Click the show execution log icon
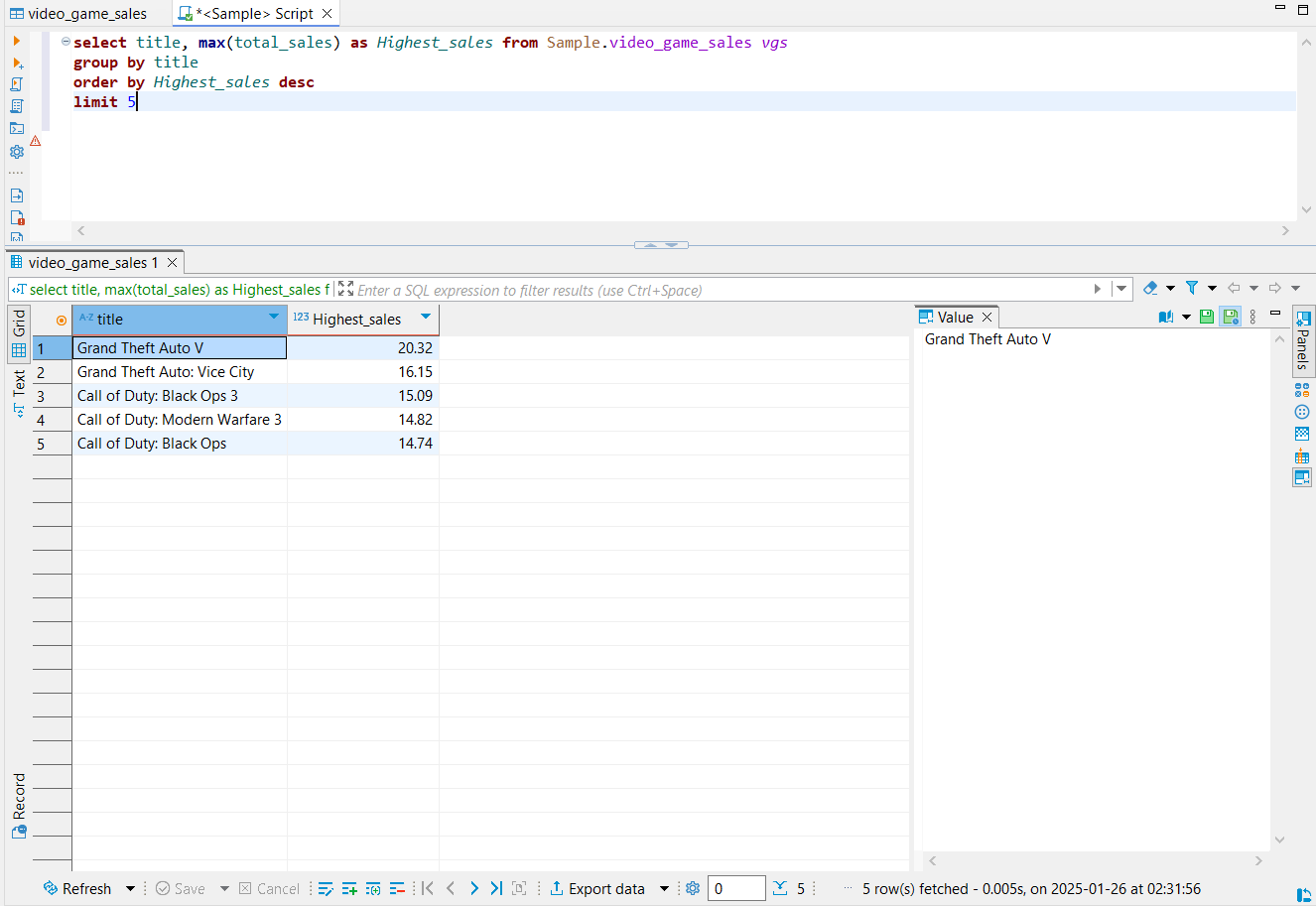Screen dimensions: 1316x906 17,217
